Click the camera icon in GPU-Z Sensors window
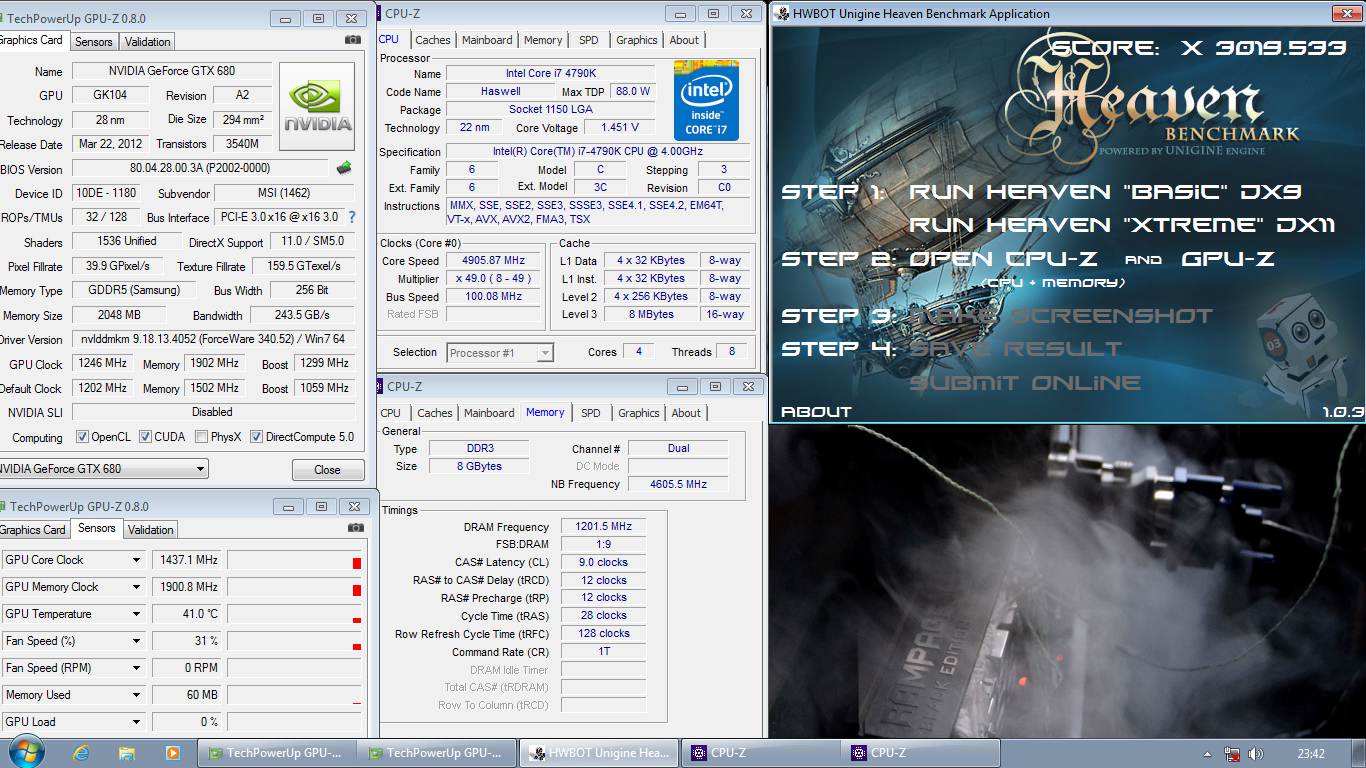The width and height of the screenshot is (1366, 768). (355, 528)
